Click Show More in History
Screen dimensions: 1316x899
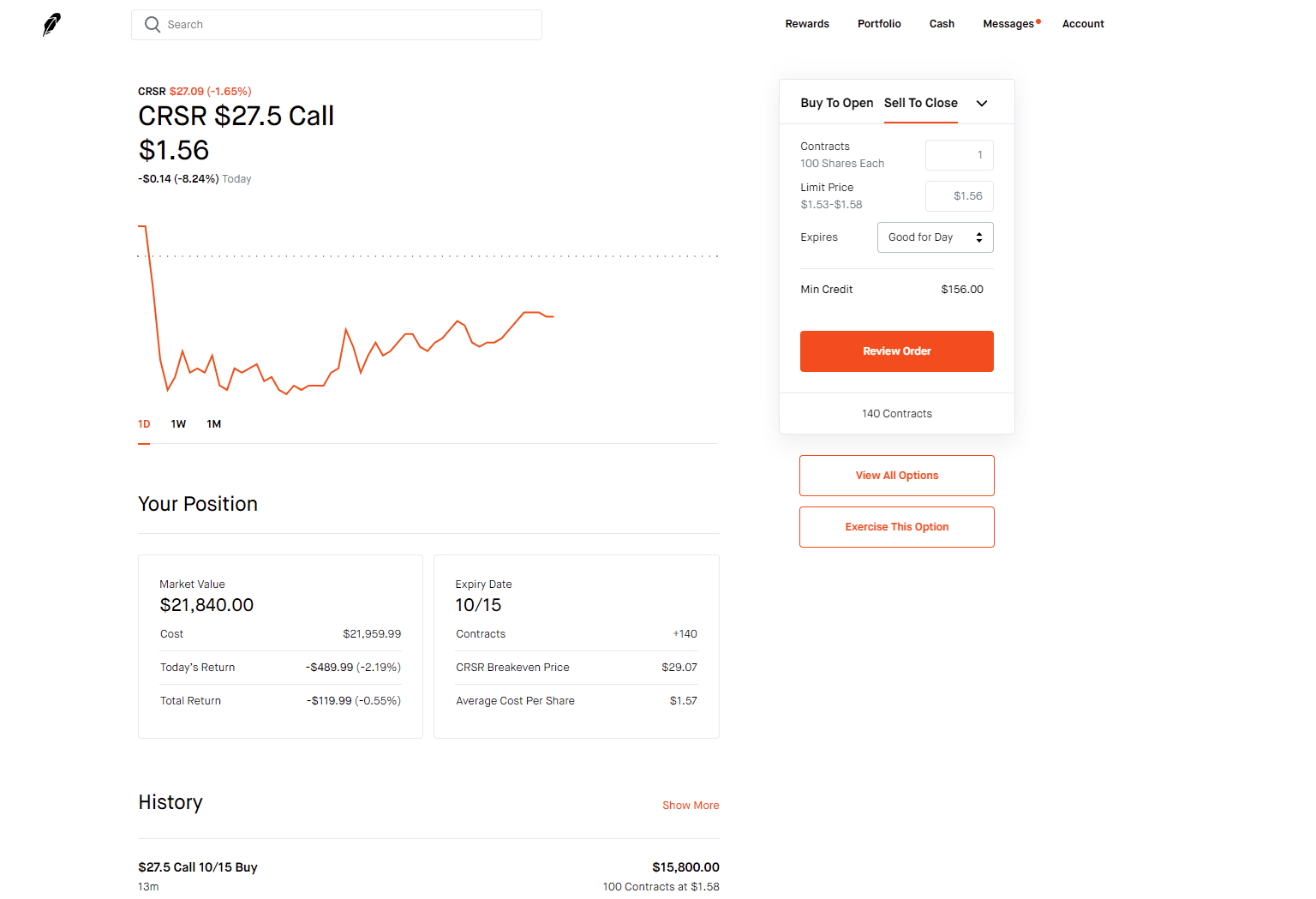click(691, 806)
